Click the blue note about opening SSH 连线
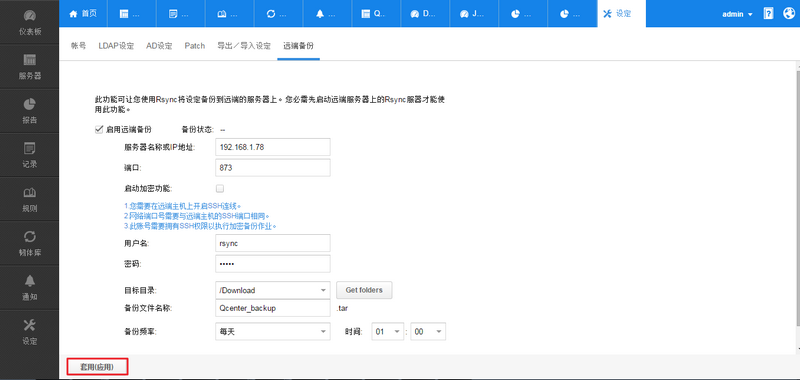800x380 pixels. coord(182,206)
